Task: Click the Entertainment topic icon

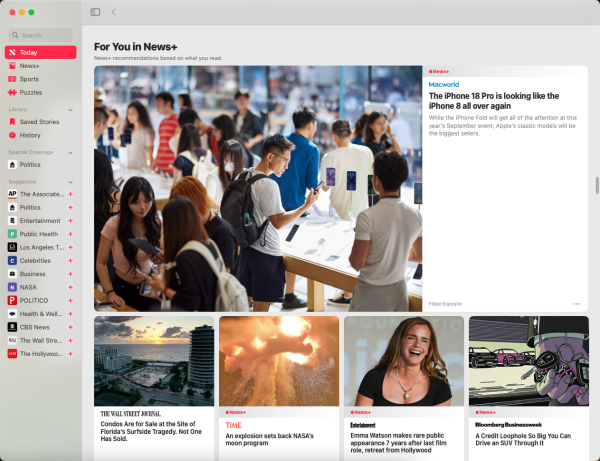Action: coord(12,221)
